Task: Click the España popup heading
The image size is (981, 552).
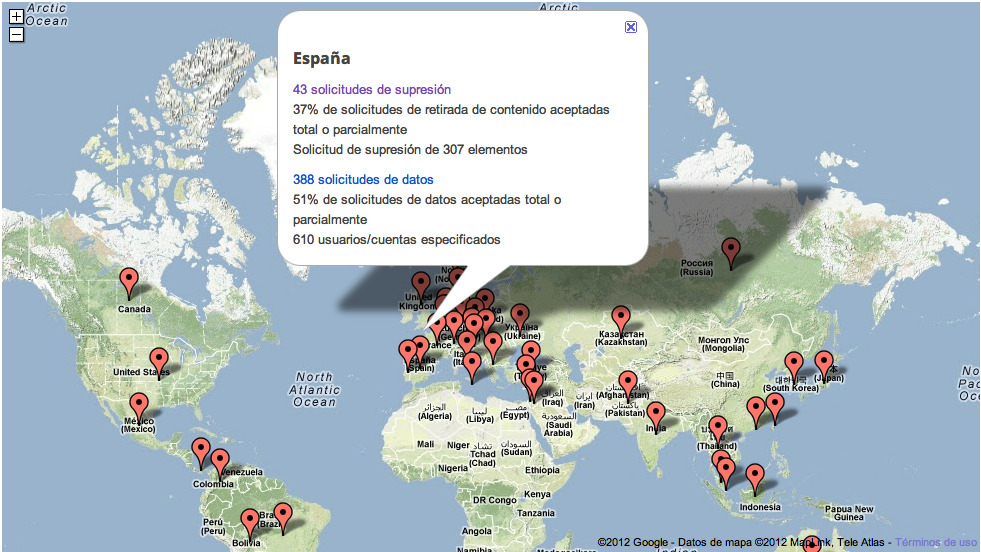Action: pos(322,59)
